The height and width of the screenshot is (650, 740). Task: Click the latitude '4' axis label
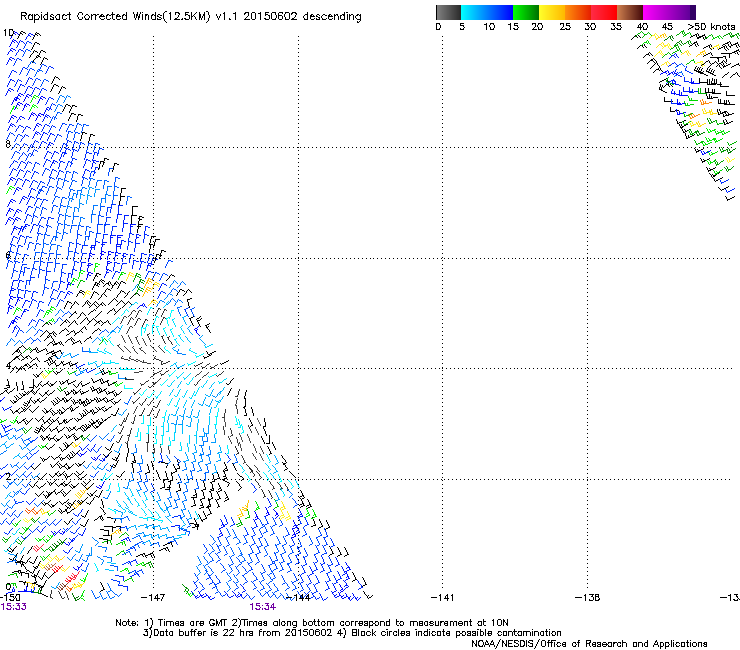click(8, 366)
